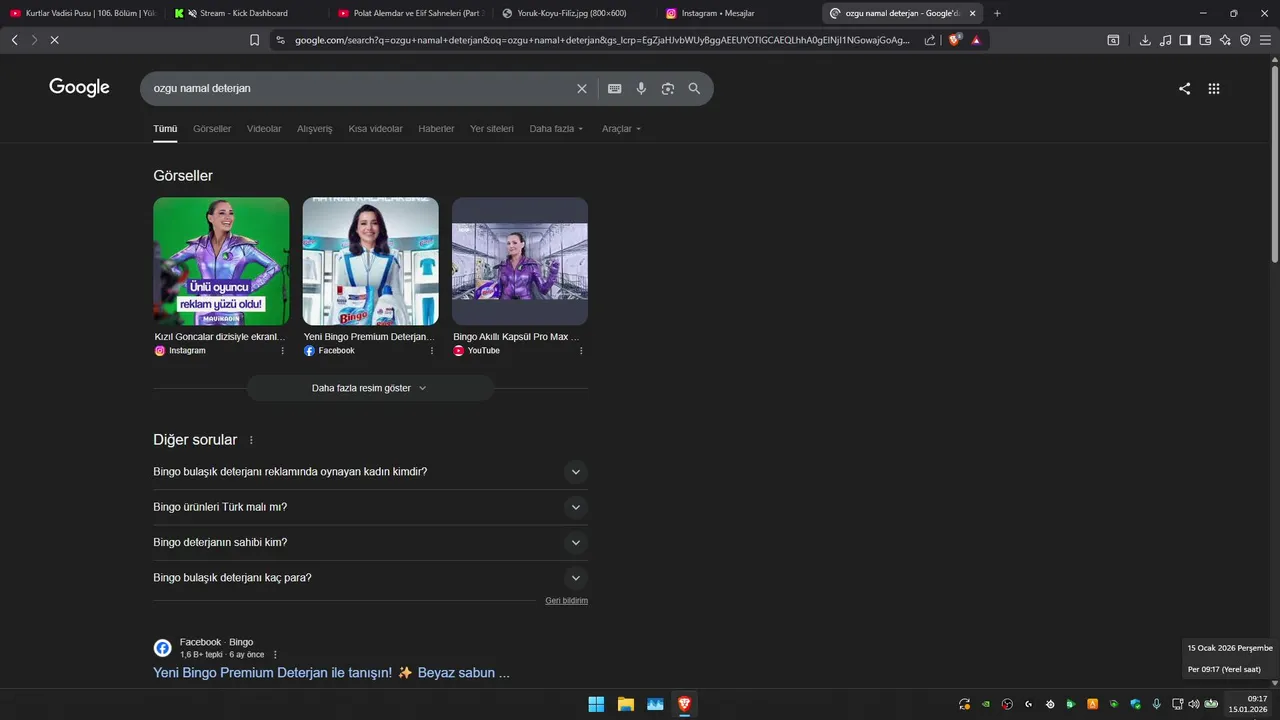Image resolution: width=1280 pixels, height=720 pixels.
Task: Open the Google apps grid
Action: click(1214, 88)
